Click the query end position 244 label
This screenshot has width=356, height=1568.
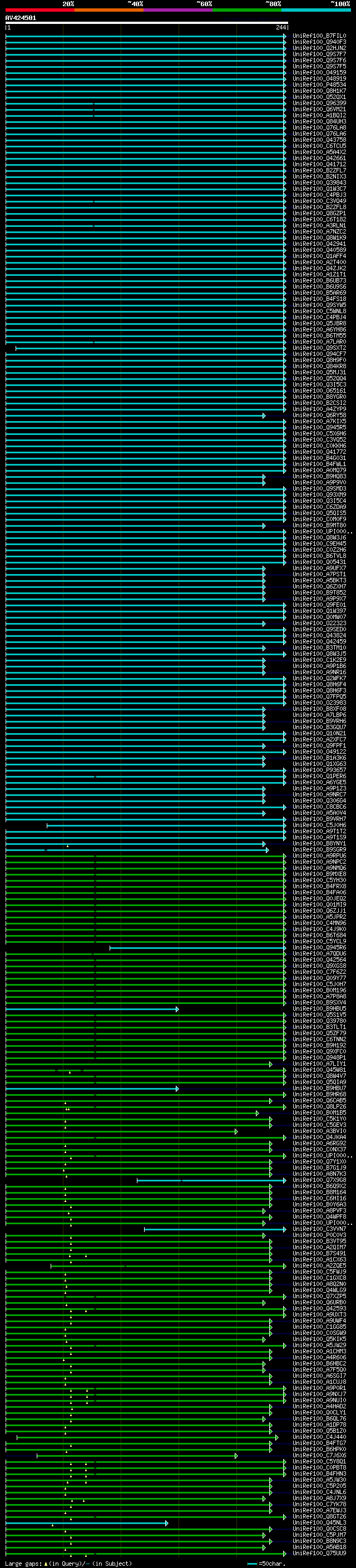click(x=281, y=27)
